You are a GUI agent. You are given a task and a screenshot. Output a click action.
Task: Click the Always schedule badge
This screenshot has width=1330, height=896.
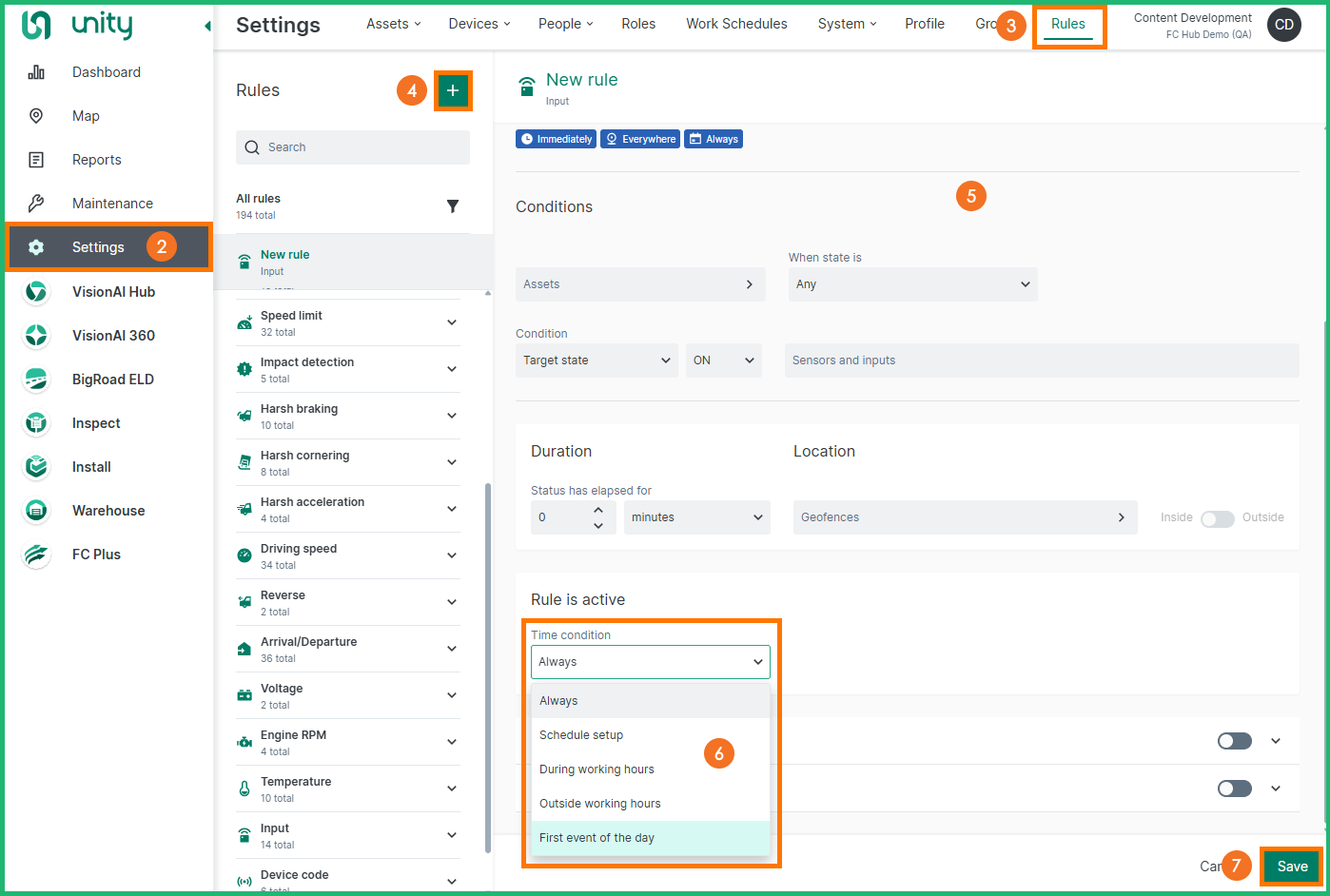pos(714,139)
